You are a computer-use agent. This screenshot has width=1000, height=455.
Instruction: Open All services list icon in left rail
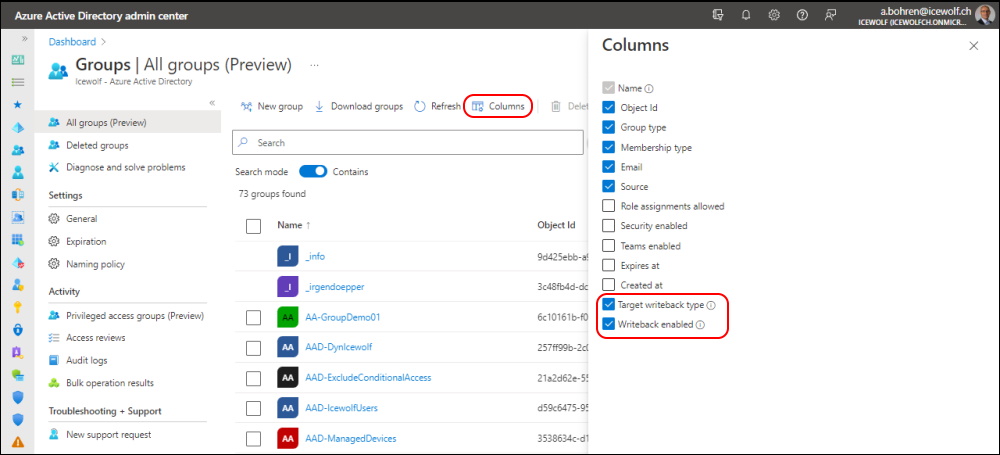coord(18,82)
